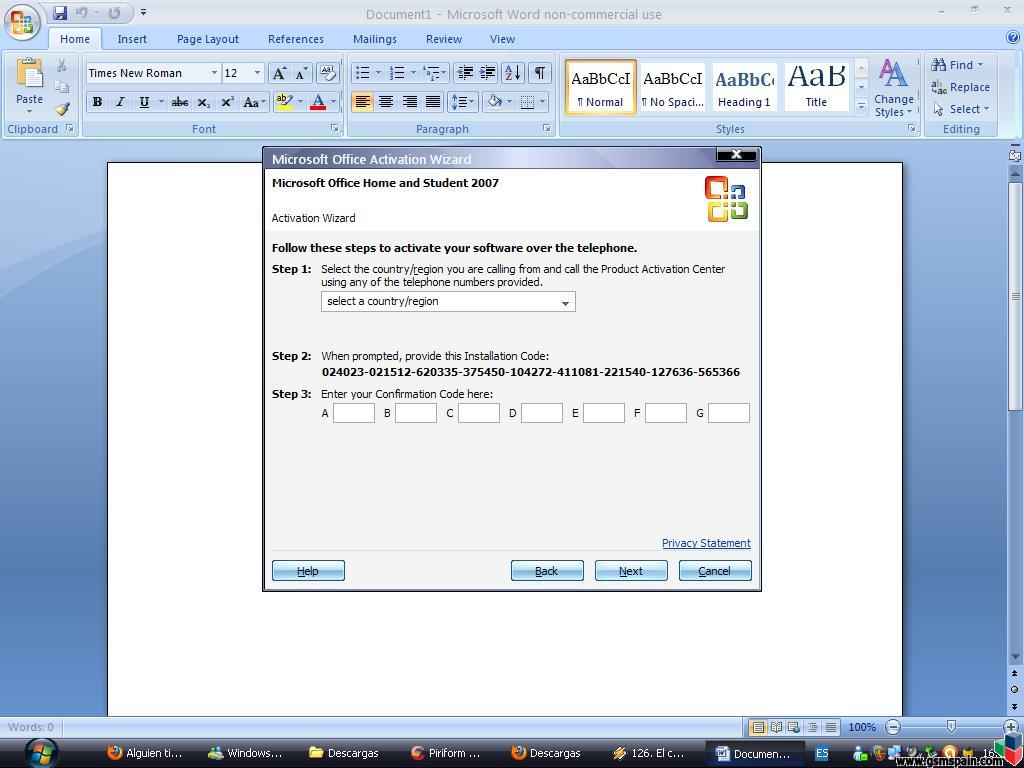Click the zoom slider in status bar
1024x768 pixels.
click(951, 727)
